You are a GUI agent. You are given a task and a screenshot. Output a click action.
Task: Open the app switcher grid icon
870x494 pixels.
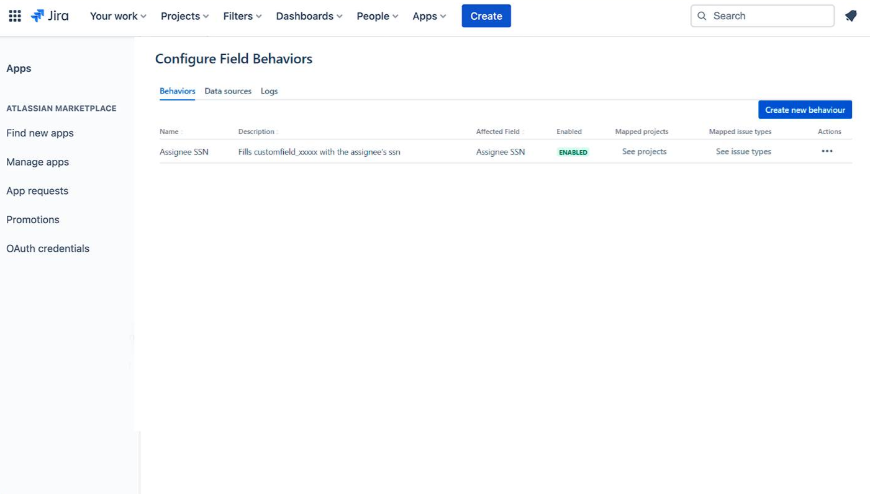(x=15, y=16)
